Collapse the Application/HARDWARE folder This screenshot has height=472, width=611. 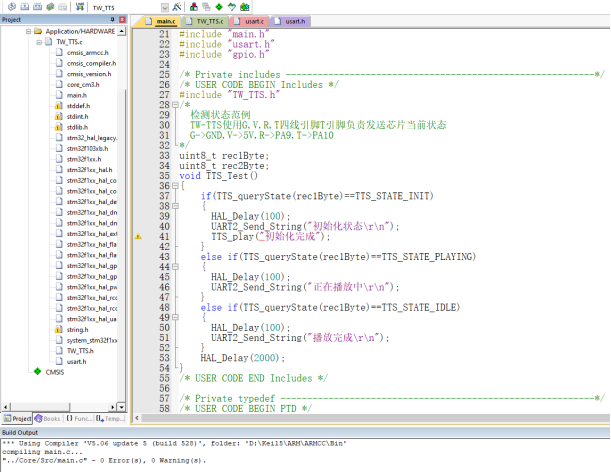point(27,32)
